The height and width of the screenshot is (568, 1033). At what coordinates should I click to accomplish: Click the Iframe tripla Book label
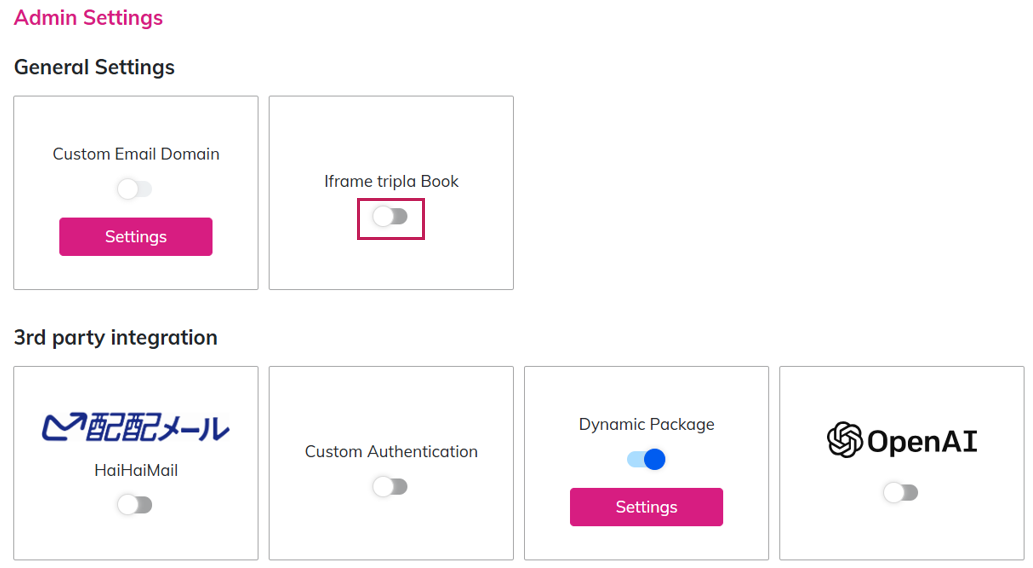(391, 181)
